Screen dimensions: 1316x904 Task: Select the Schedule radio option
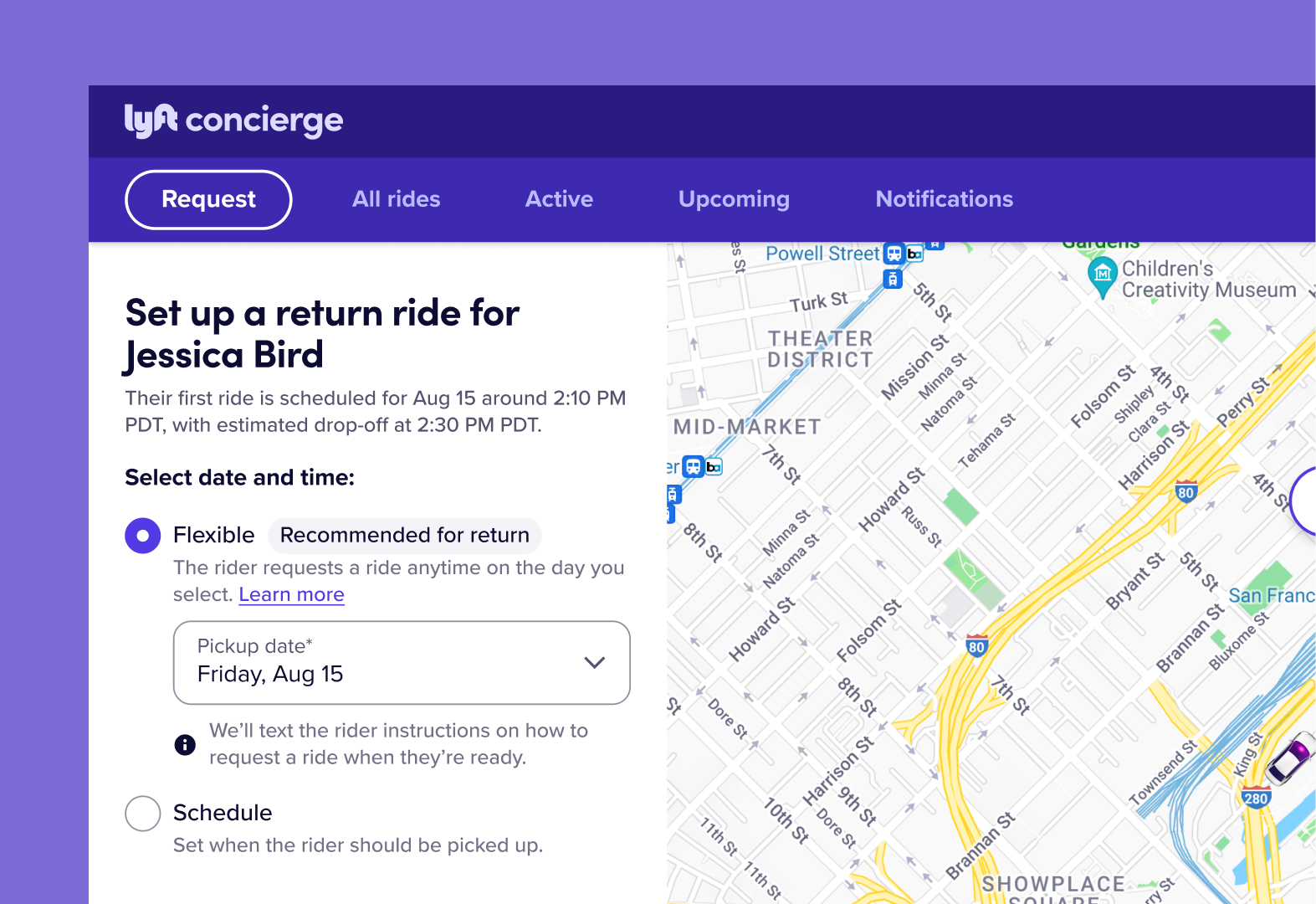coord(143,813)
